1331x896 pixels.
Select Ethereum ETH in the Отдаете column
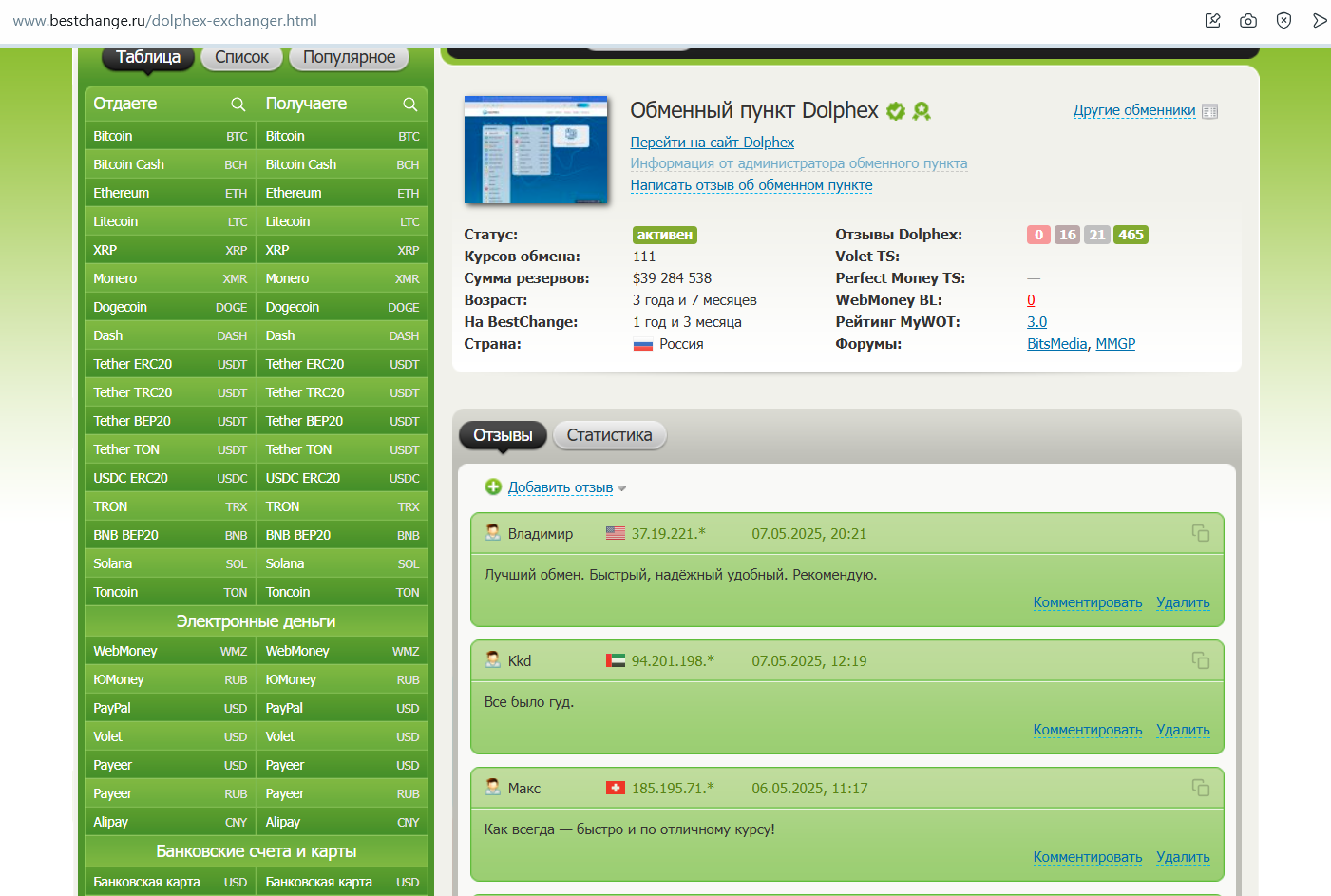point(170,193)
